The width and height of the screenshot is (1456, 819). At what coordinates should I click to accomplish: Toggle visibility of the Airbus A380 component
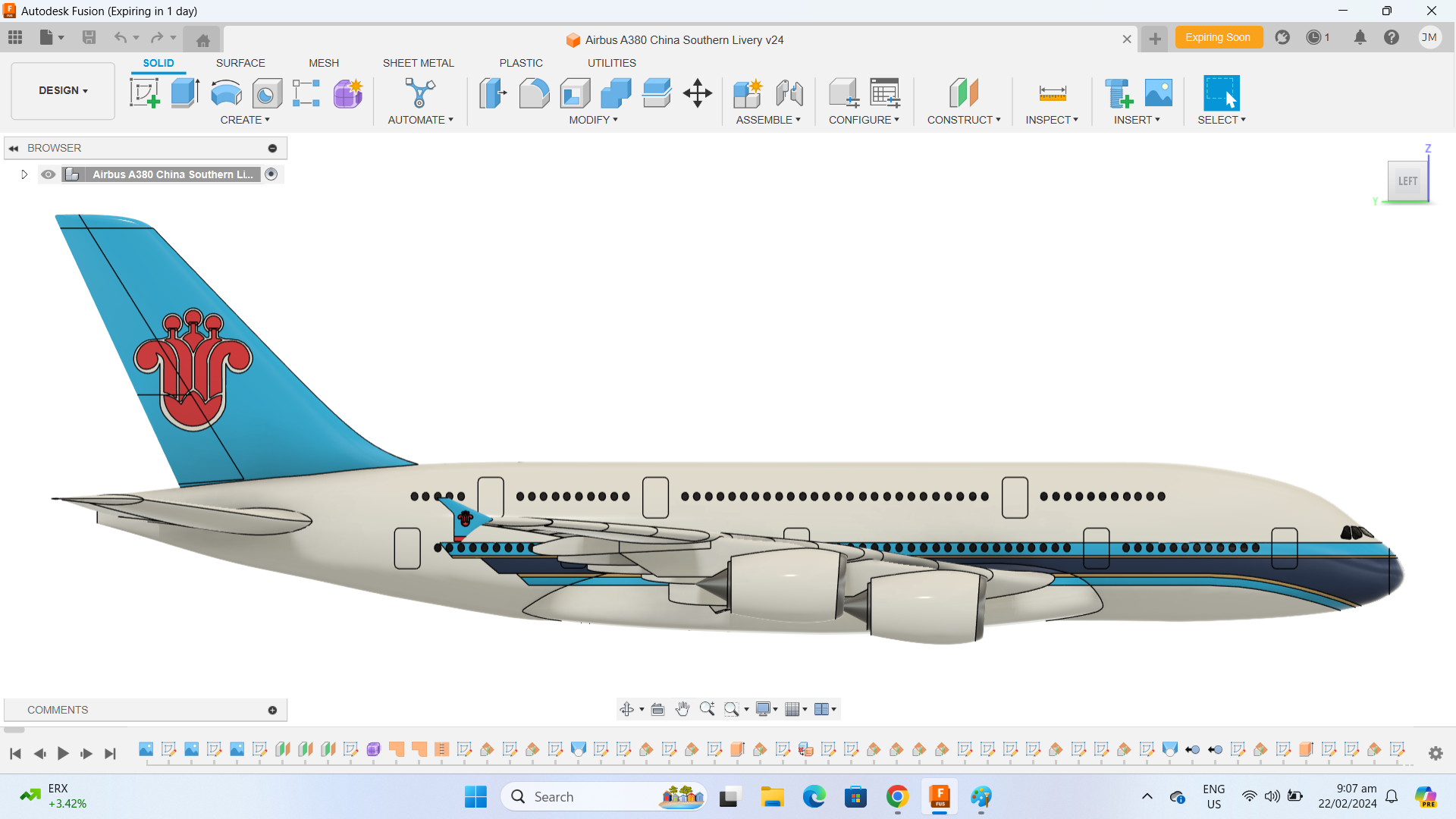(48, 174)
